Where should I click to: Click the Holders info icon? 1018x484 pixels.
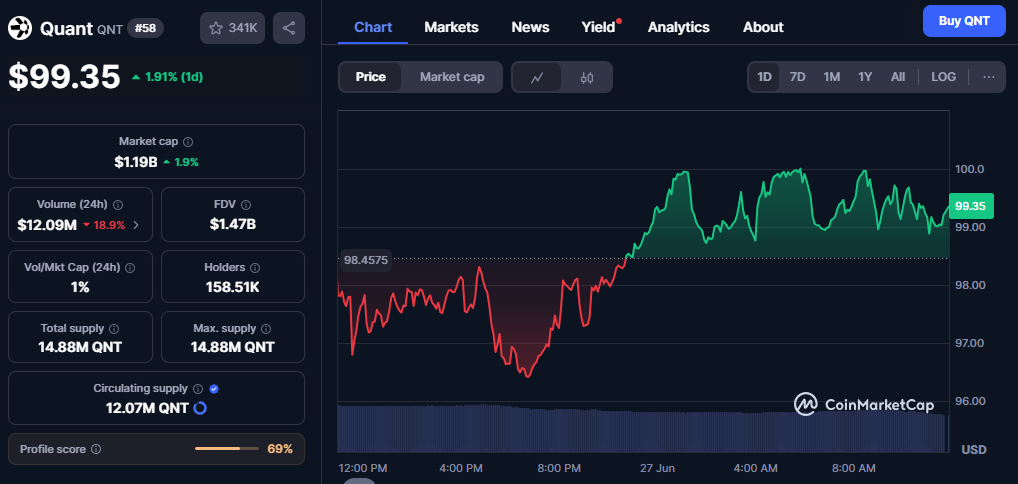[254, 268]
